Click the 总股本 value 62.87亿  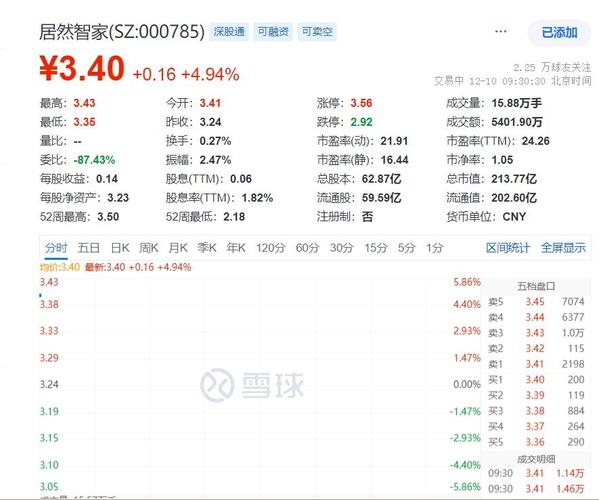[381, 179]
